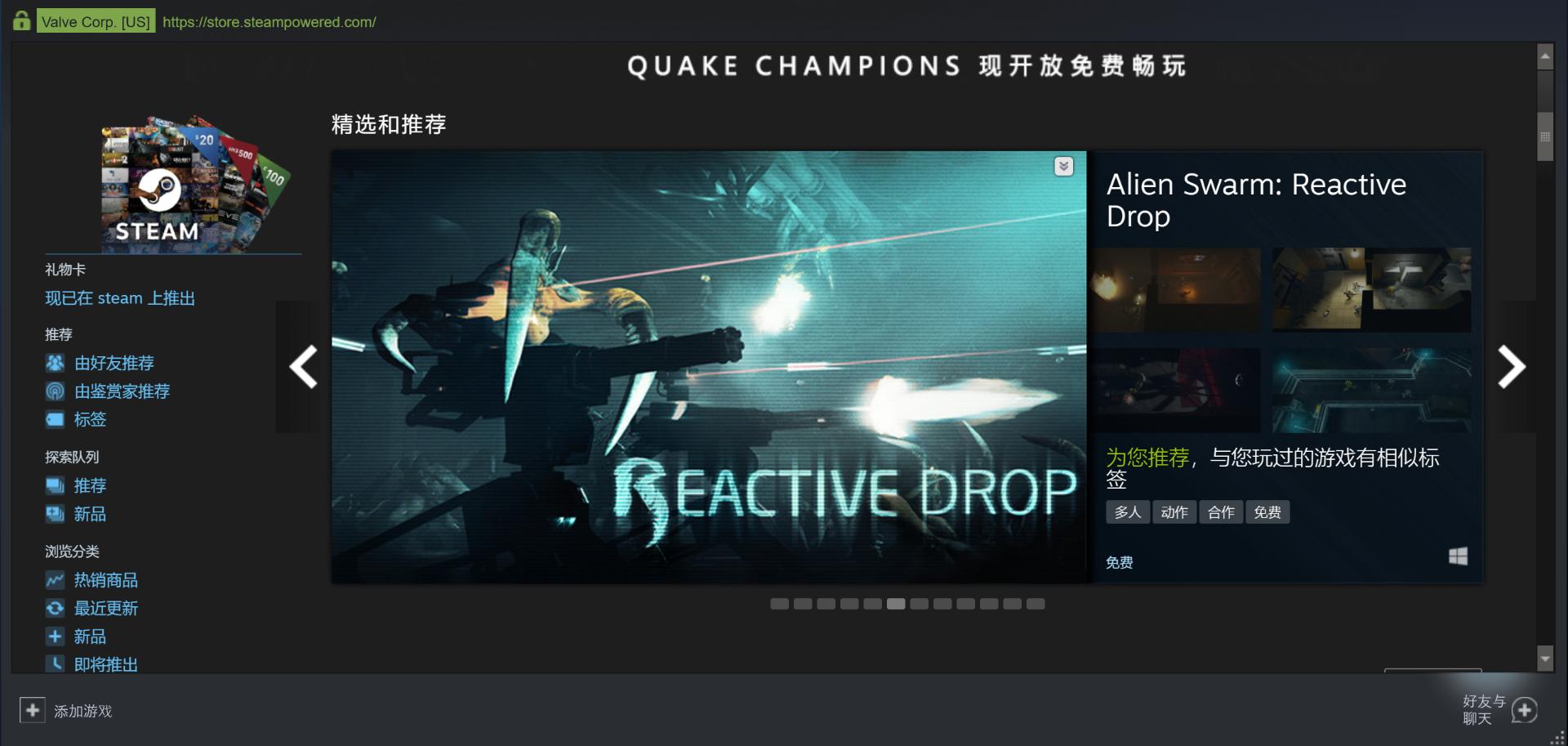1568x746 pixels.
Task: Select the seventh carousel page dot
Action: click(x=920, y=604)
